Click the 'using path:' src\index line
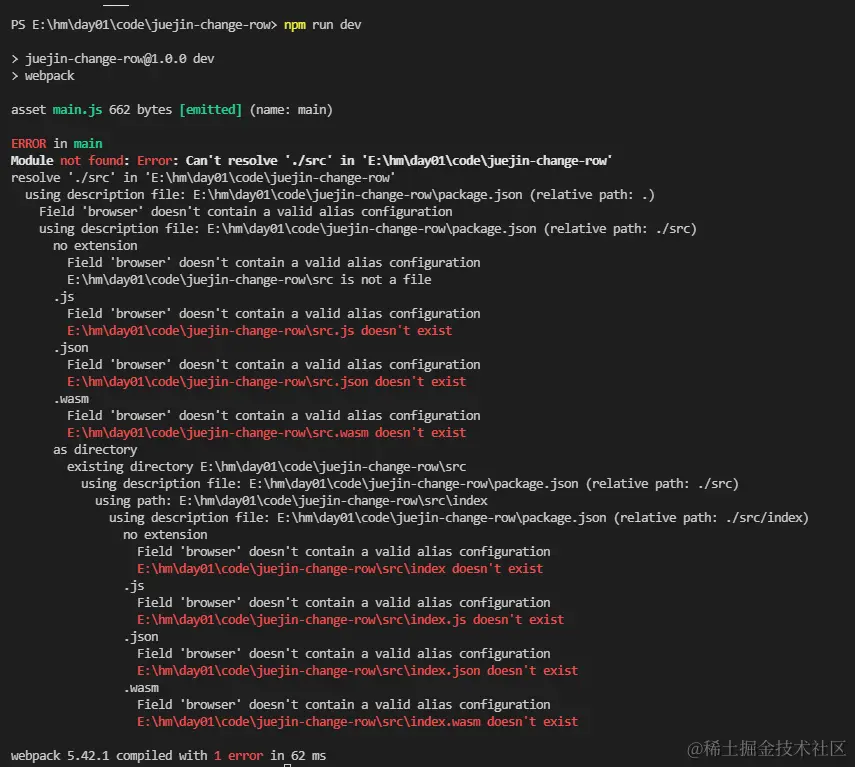This screenshot has width=855, height=767. (x=291, y=500)
